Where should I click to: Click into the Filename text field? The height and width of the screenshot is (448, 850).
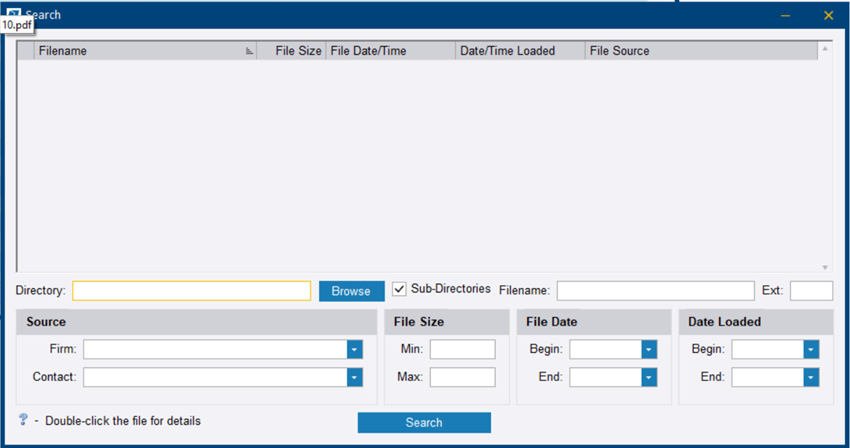(655, 291)
